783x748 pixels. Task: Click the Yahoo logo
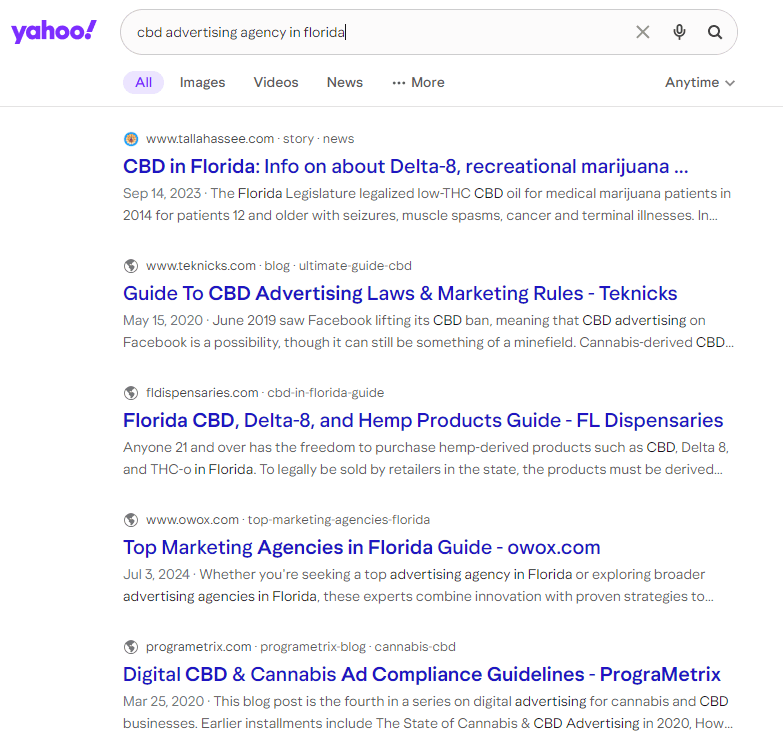(x=54, y=31)
